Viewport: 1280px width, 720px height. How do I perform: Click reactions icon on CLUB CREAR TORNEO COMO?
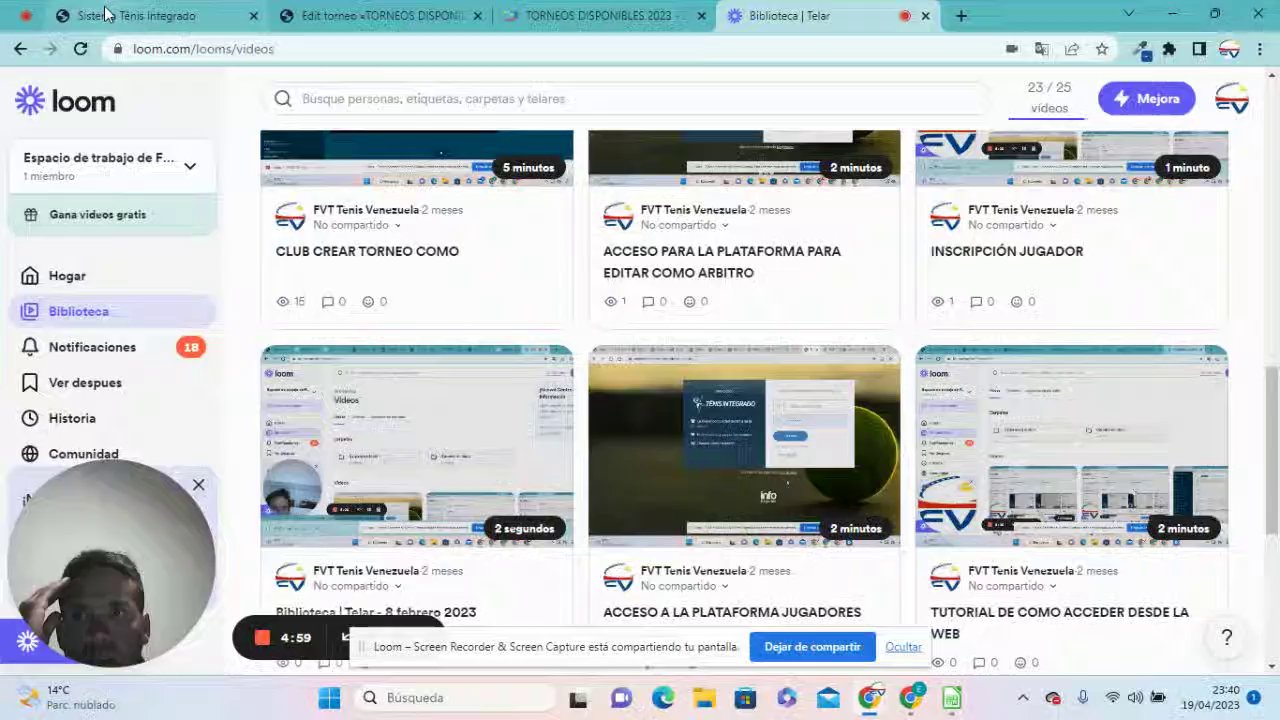(x=368, y=301)
